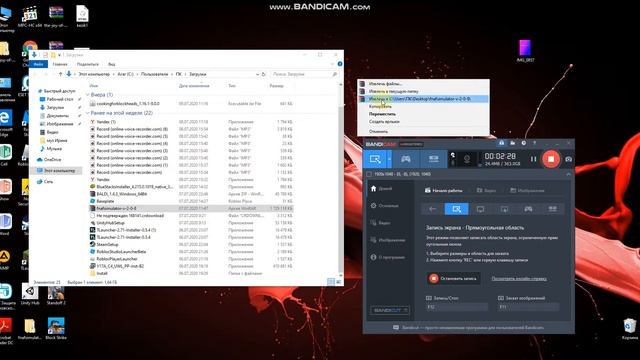This screenshot has height=360, width=640.
Task: Open Bandicam help question mark icon
Action: click(x=534, y=143)
